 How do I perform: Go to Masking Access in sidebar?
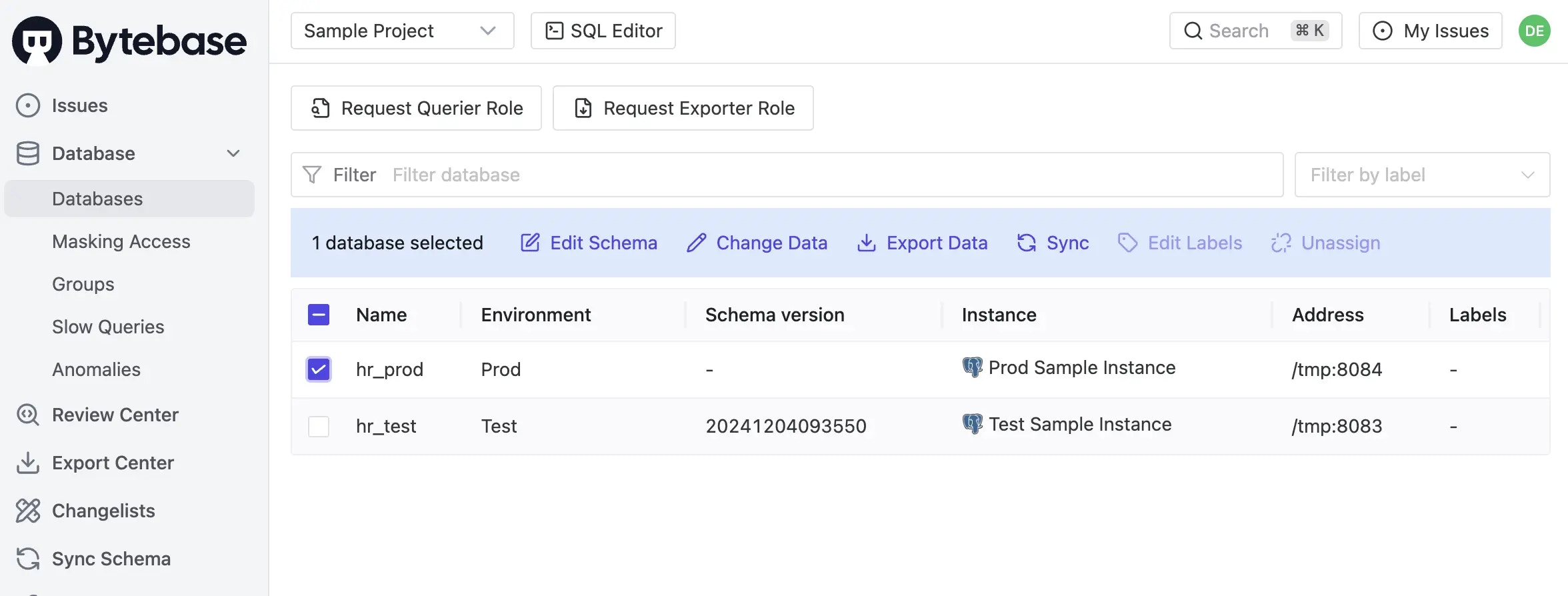click(x=121, y=241)
